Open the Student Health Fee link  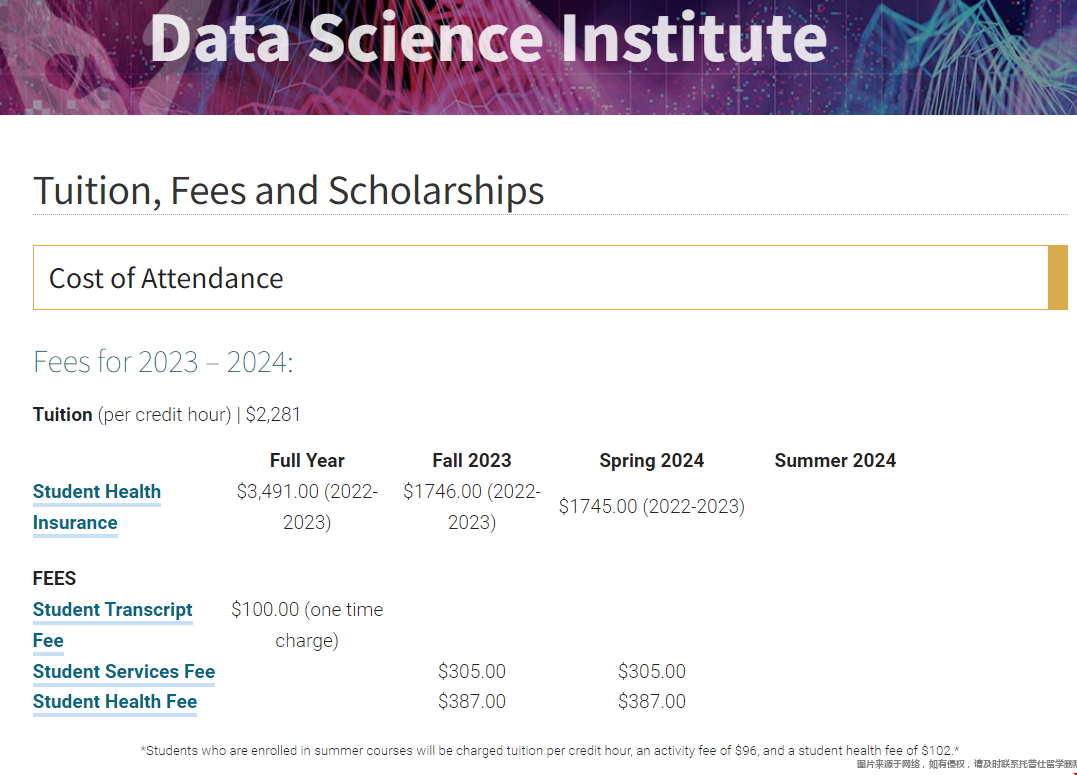pos(115,701)
